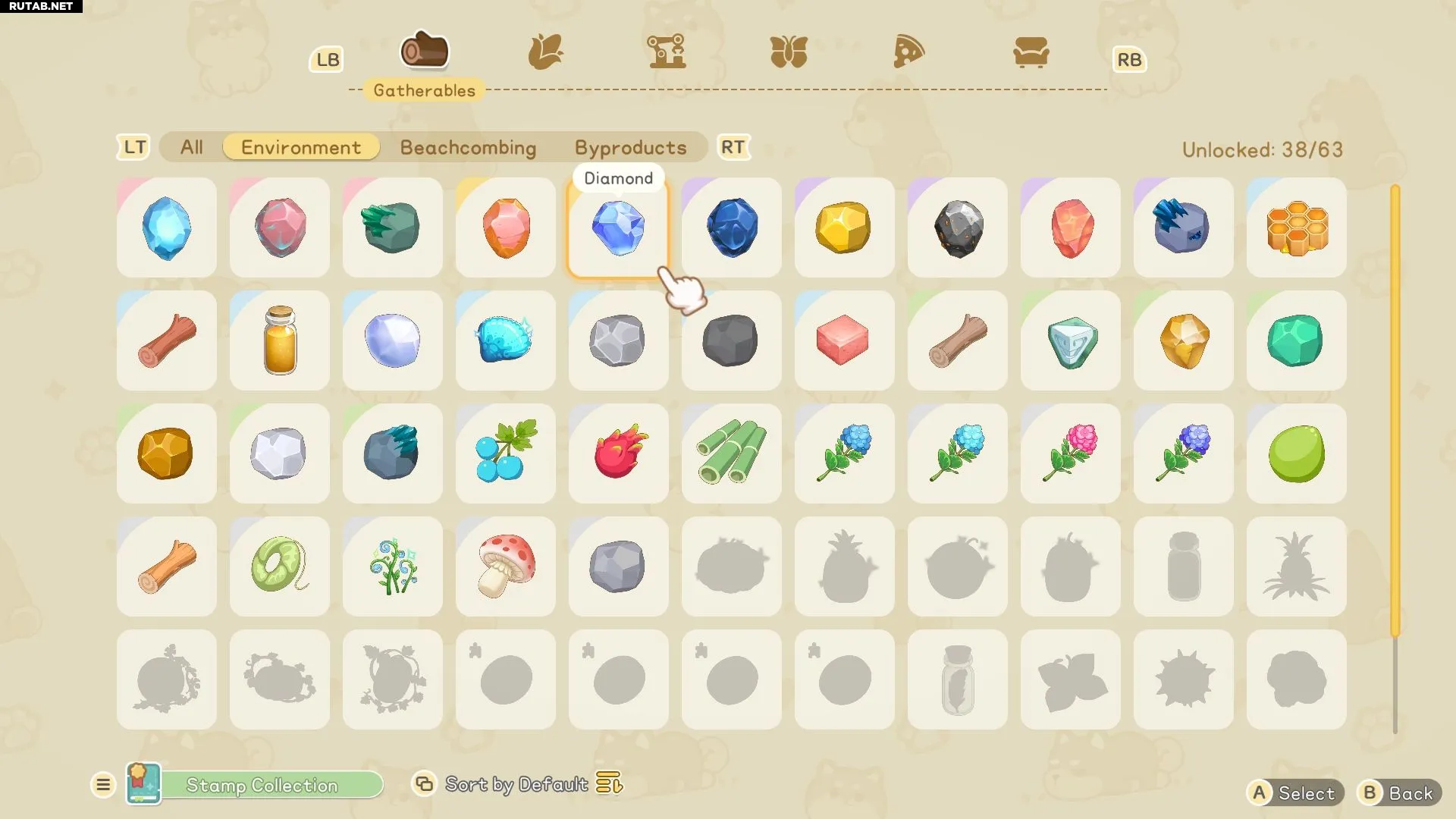The width and height of the screenshot is (1456, 819).
Task: Click the RB next category button
Action: click(x=1129, y=59)
